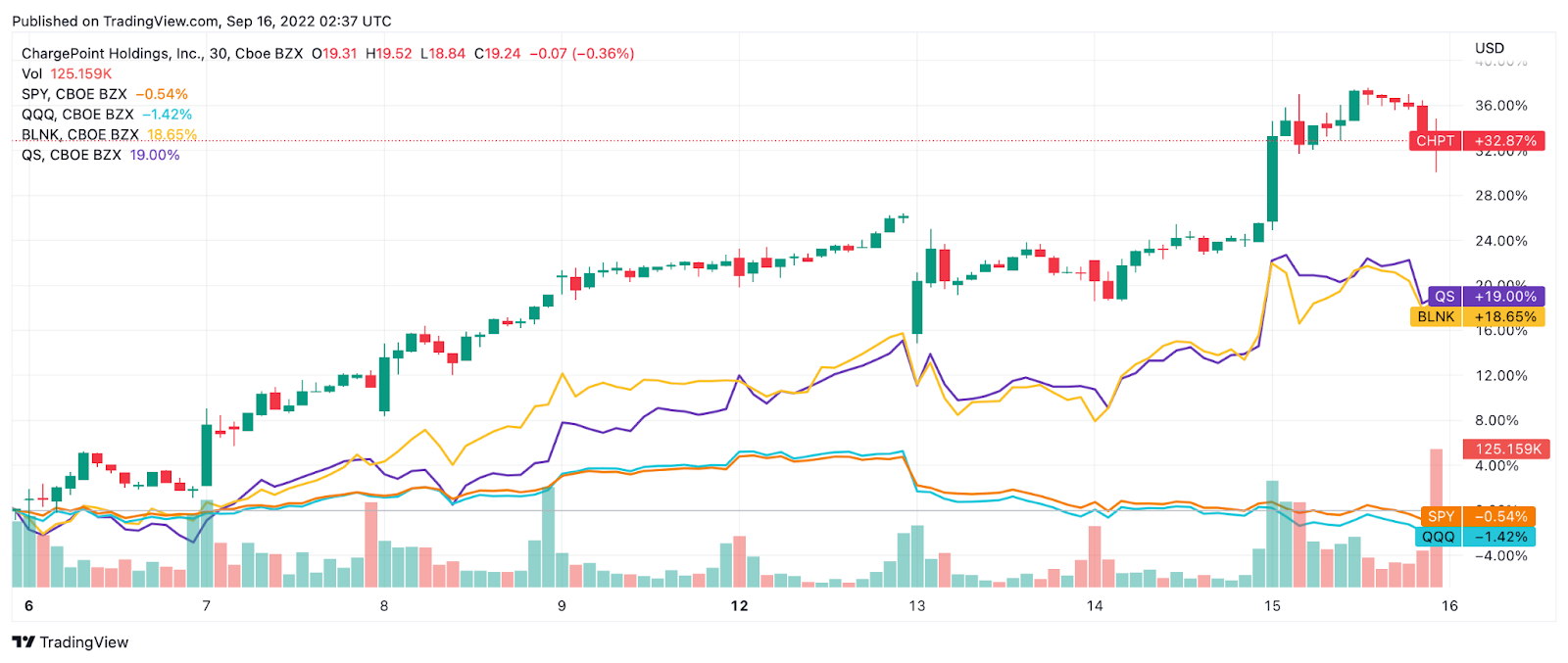The width and height of the screenshot is (1568, 663).
Task: Click the 24.00% price scale label
Action: [1501, 241]
